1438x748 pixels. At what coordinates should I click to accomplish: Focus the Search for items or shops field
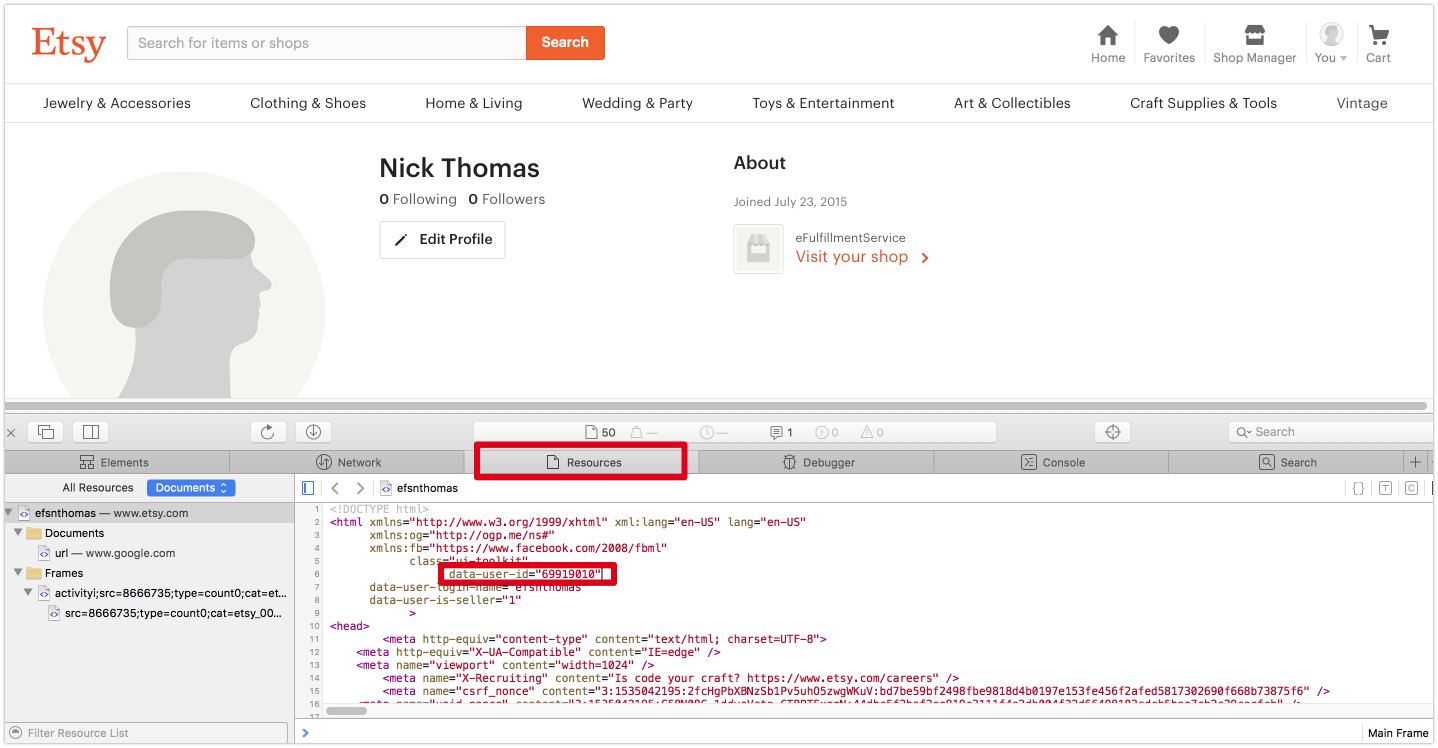(327, 42)
